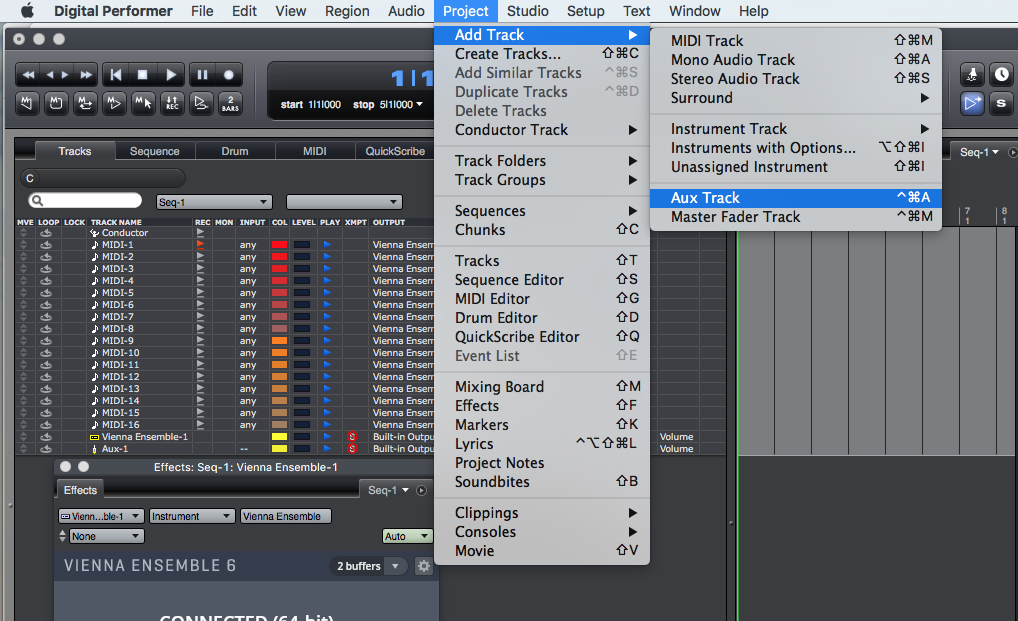Switch to the QuickScribe tab

pos(395,151)
